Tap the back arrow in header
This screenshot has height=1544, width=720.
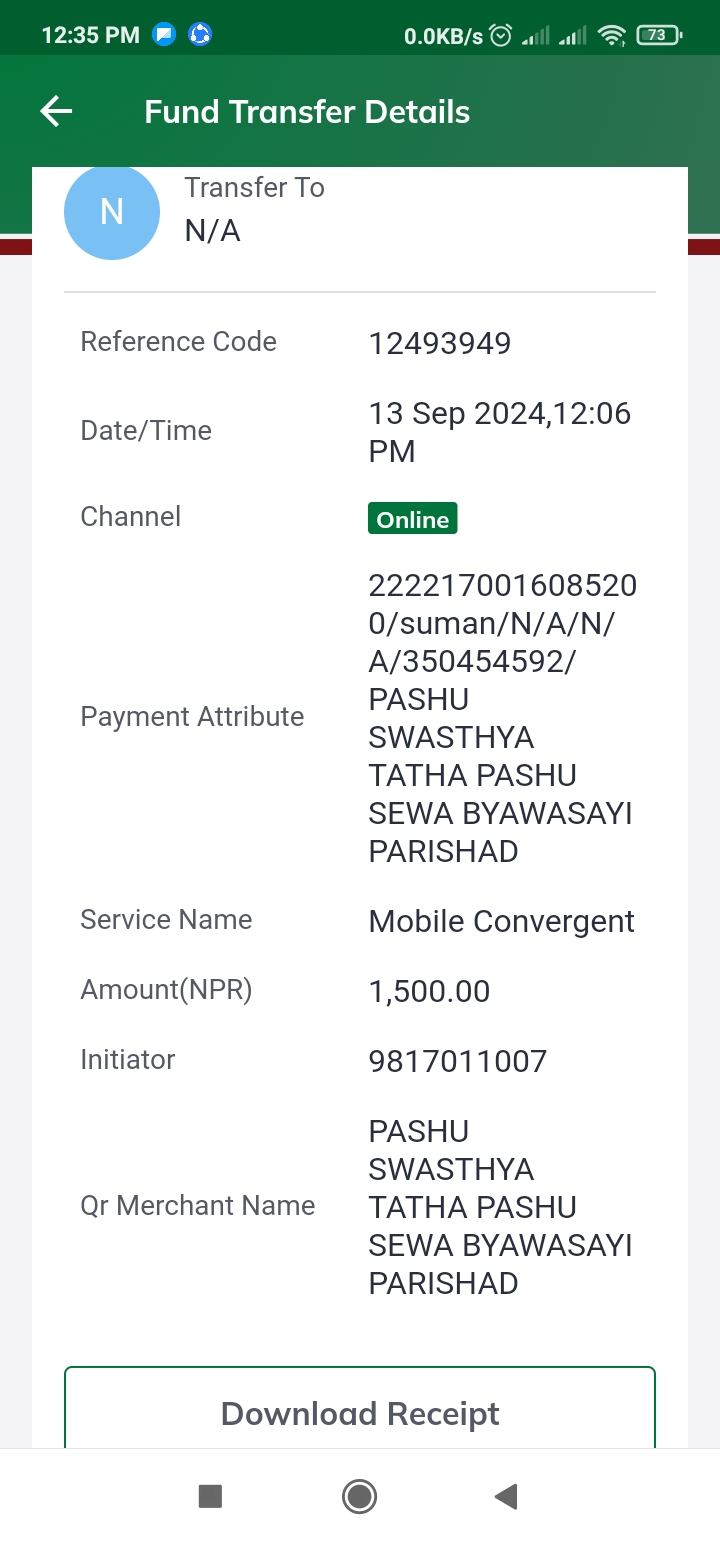tap(56, 111)
